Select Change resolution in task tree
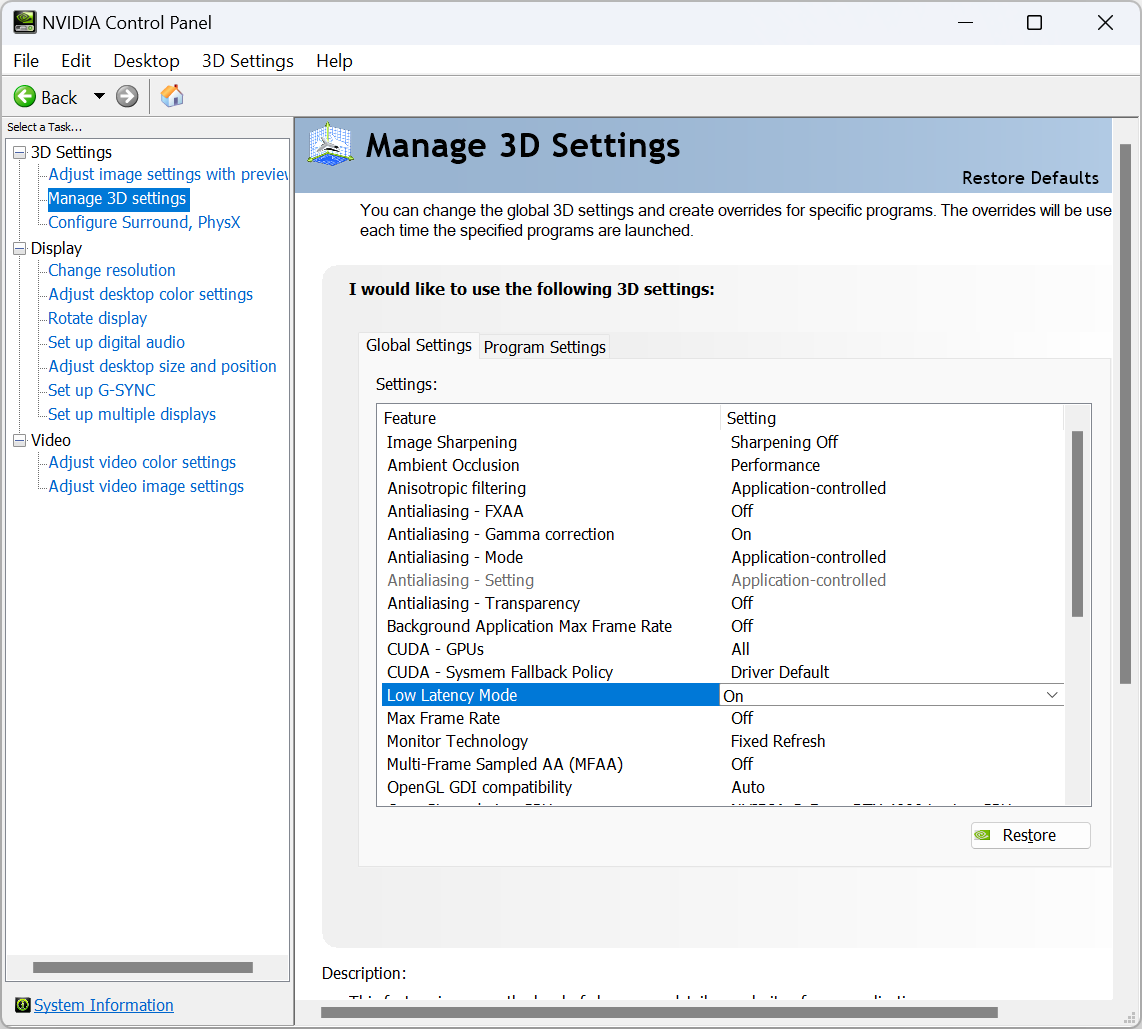Screen dimensions: 1142x1029 [112, 270]
